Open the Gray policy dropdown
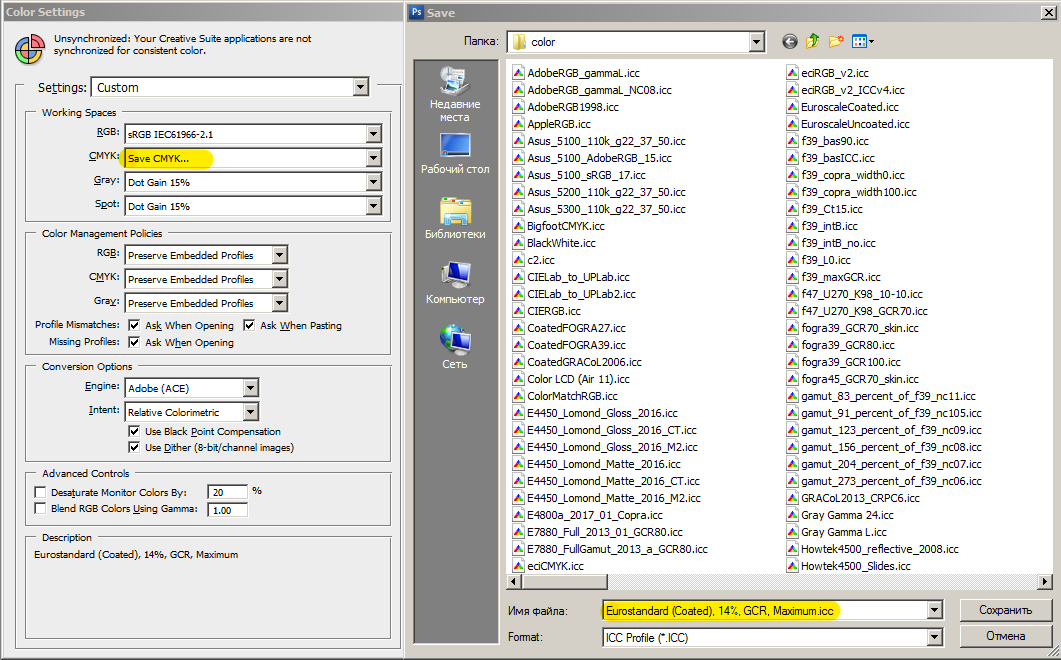The height and width of the screenshot is (660, 1061). tap(279, 303)
